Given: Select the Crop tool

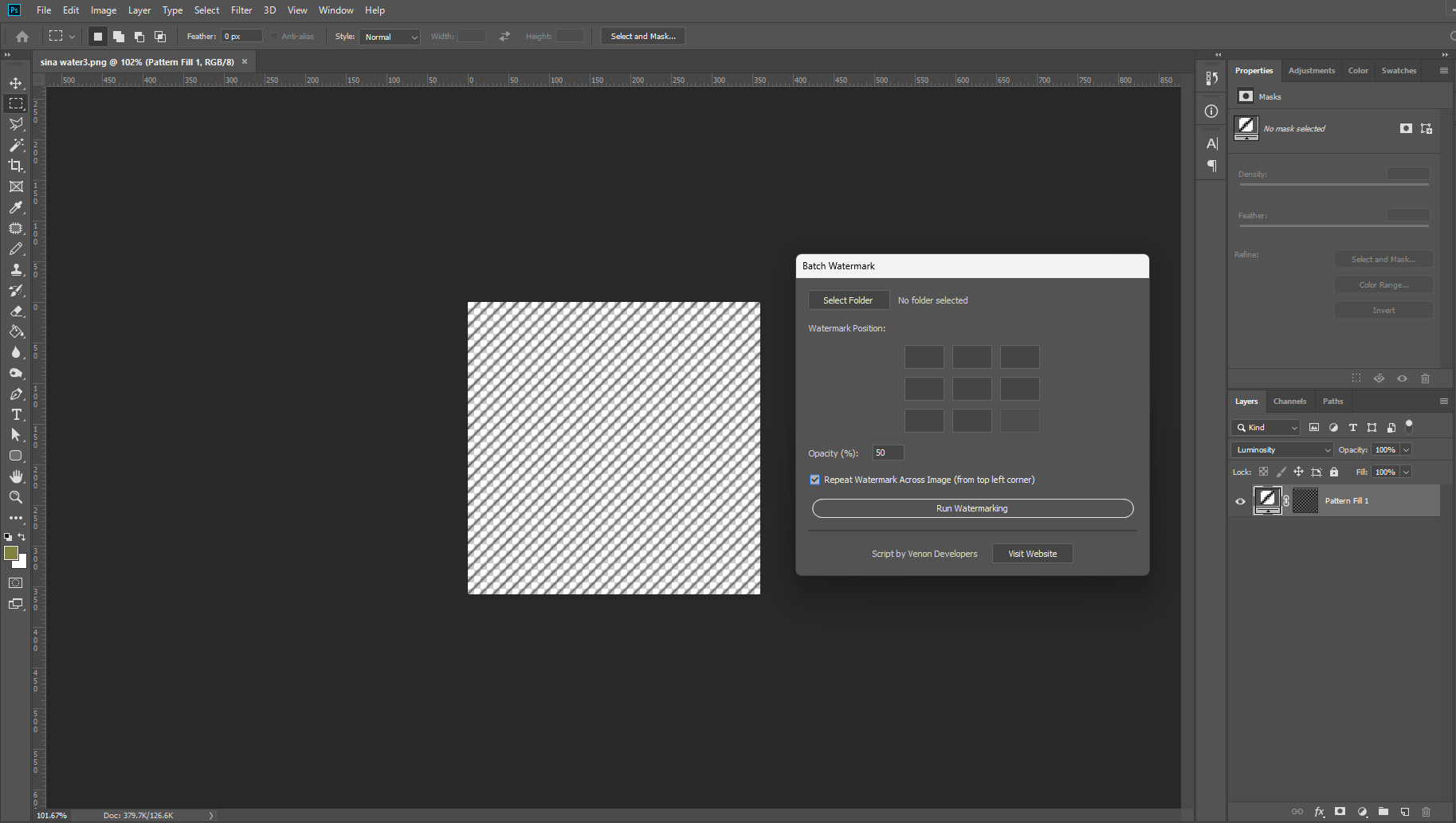Looking at the screenshot, I should [16, 166].
